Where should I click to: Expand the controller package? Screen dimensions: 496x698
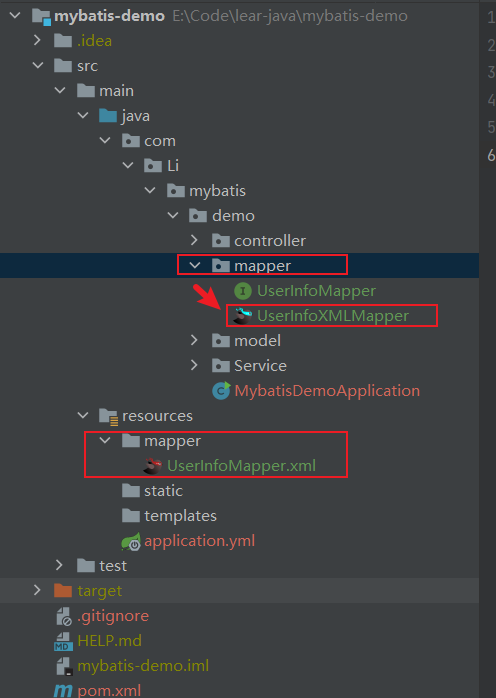(x=194, y=240)
